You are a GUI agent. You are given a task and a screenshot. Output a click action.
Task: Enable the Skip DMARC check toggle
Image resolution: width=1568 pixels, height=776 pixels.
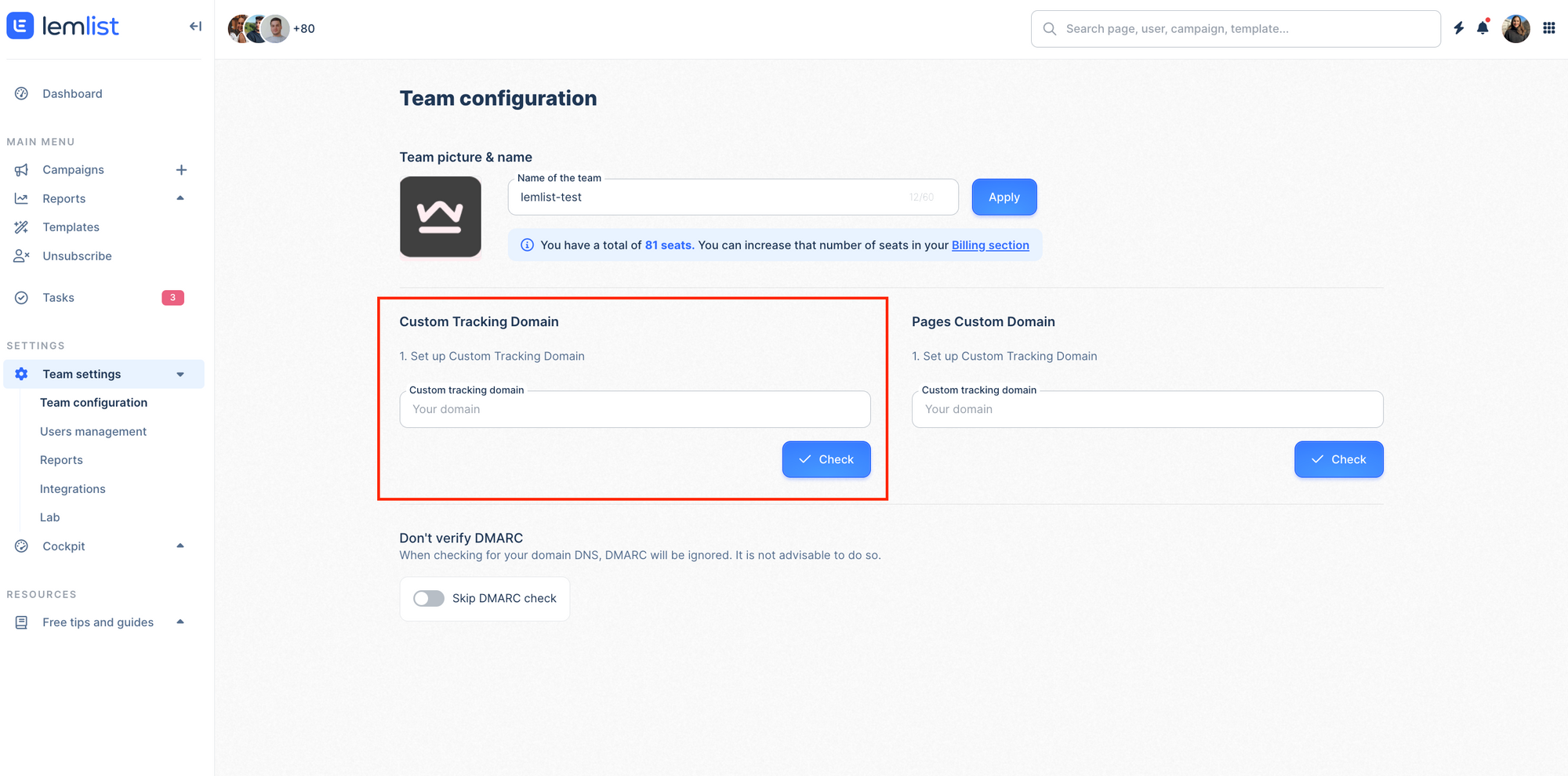pos(428,598)
